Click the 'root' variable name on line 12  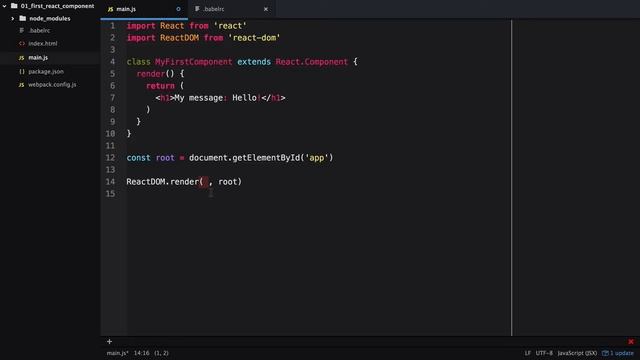click(165, 158)
